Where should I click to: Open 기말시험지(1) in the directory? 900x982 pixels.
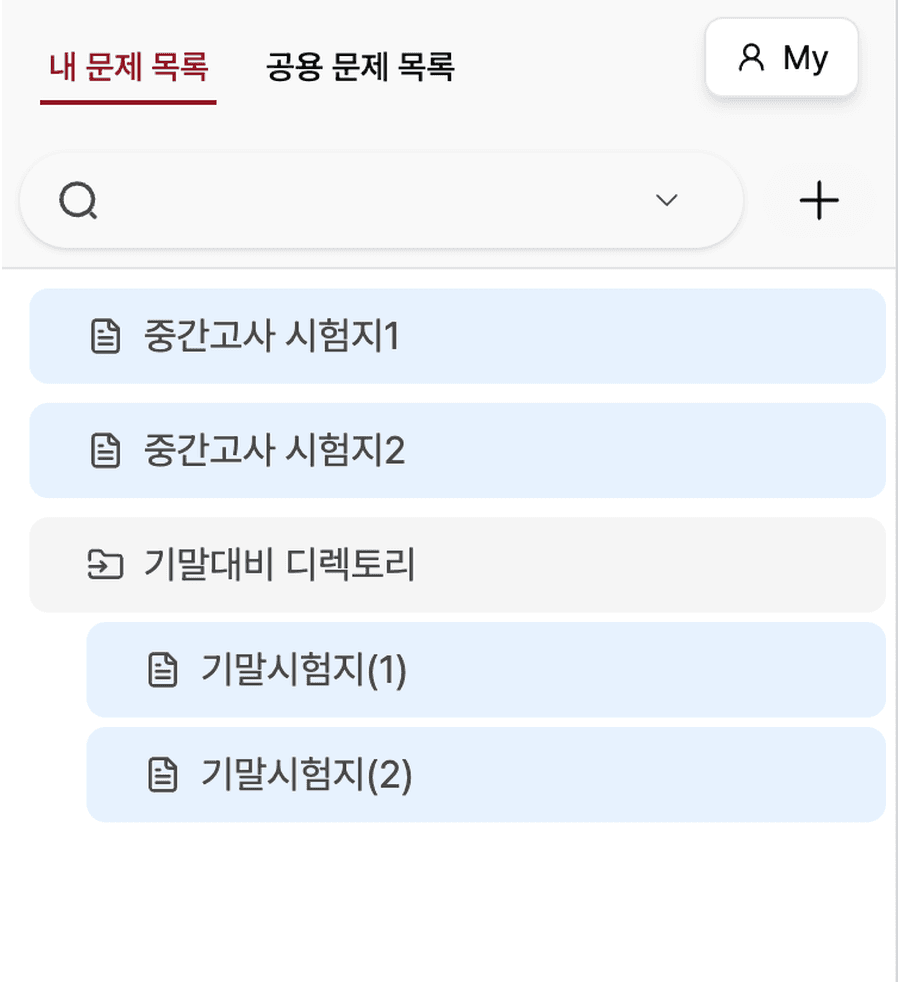486,669
